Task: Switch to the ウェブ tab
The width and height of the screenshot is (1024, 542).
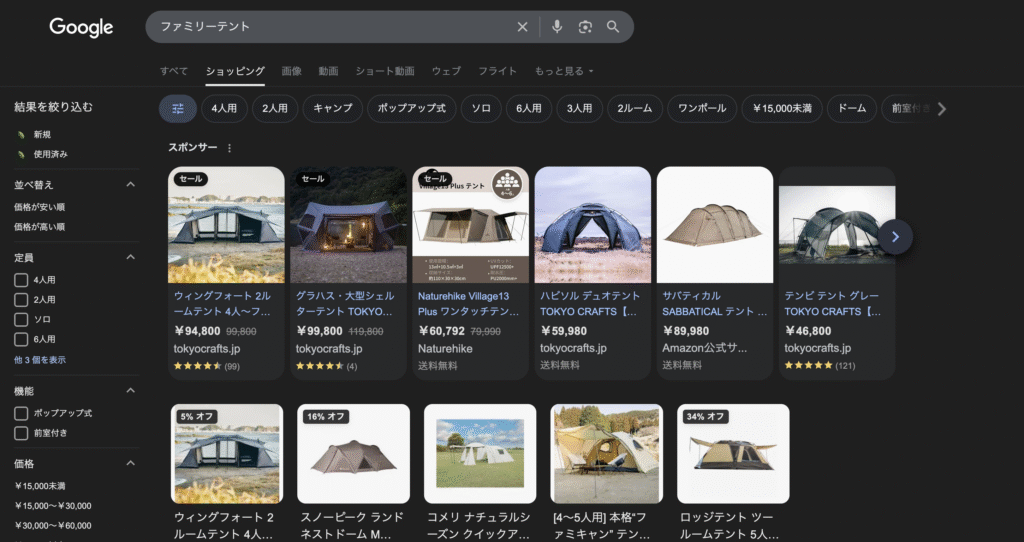Action: (x=446, y=71)
